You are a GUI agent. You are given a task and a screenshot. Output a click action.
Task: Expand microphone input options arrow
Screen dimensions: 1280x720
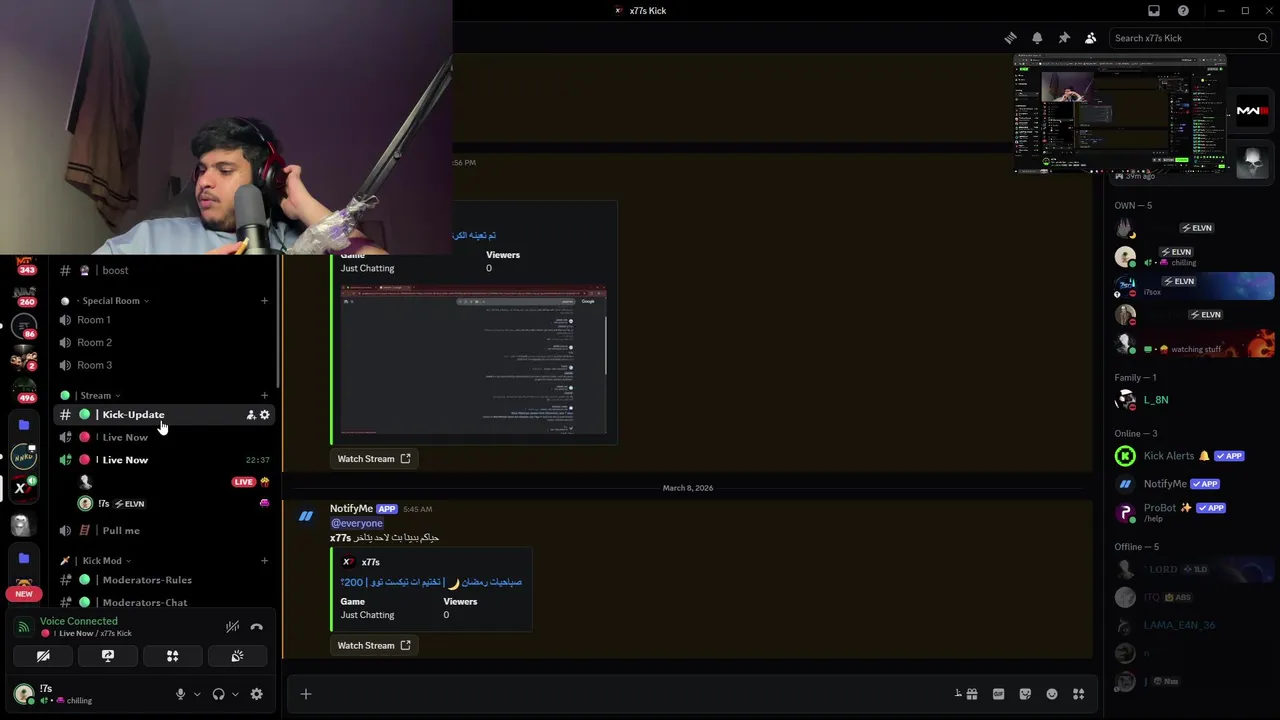tap(197, 694)
